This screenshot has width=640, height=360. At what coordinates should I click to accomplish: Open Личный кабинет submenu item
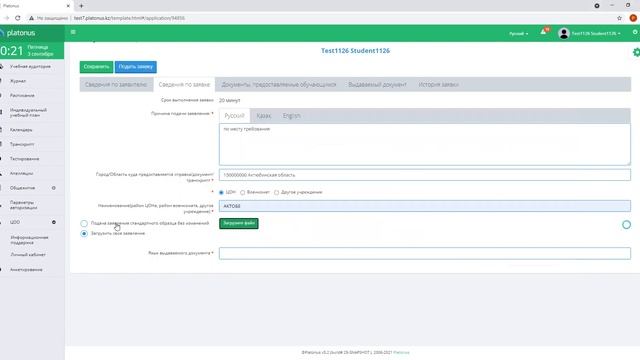click(x=28, y=254)
